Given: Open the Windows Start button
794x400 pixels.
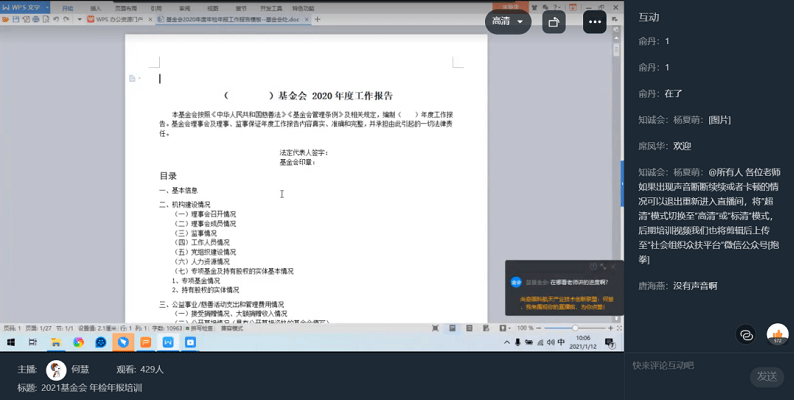Looking at the screenshot, I should [11, 342].
